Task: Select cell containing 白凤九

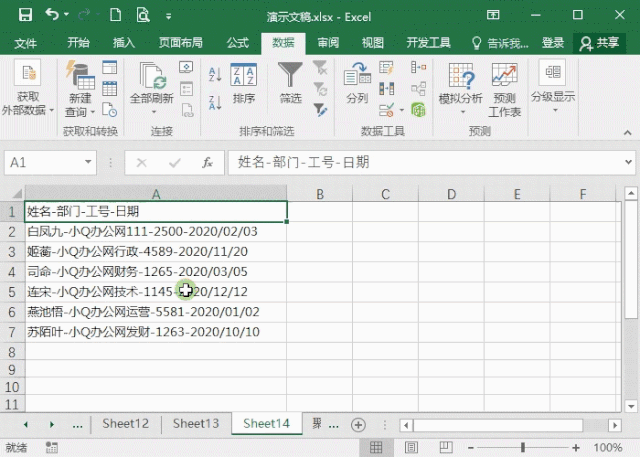Action: [156, 232]
